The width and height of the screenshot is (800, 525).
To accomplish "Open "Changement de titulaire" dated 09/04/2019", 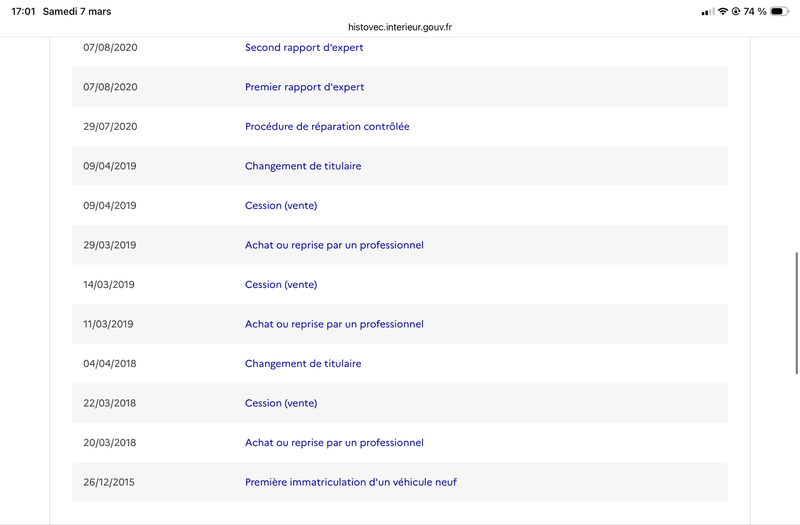I will coord(303,166).
